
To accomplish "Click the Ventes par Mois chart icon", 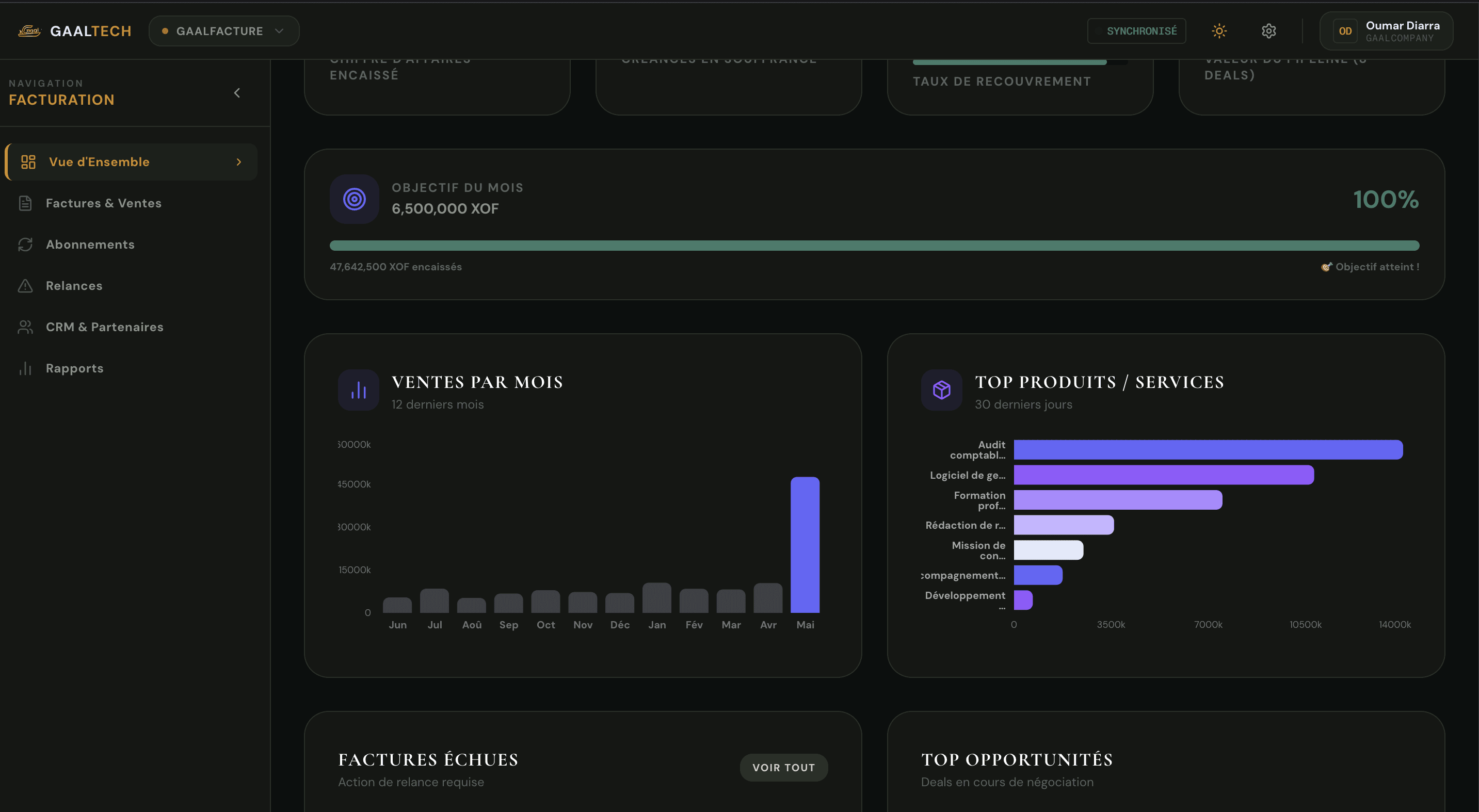I will click(358, 390).
